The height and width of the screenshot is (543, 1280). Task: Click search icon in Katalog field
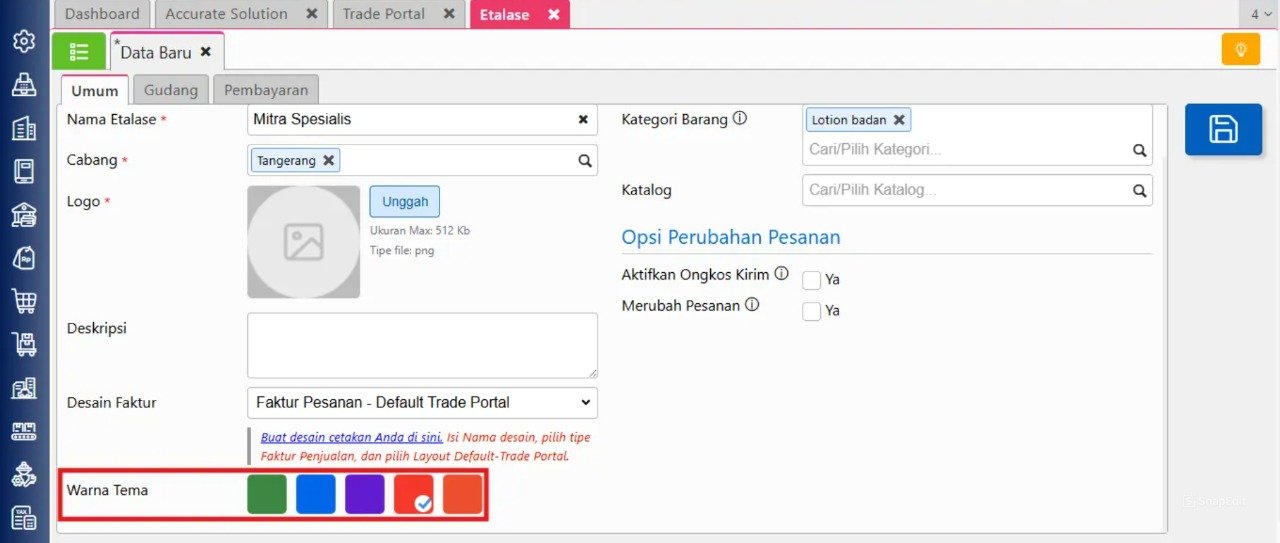tap(1139, 190)
